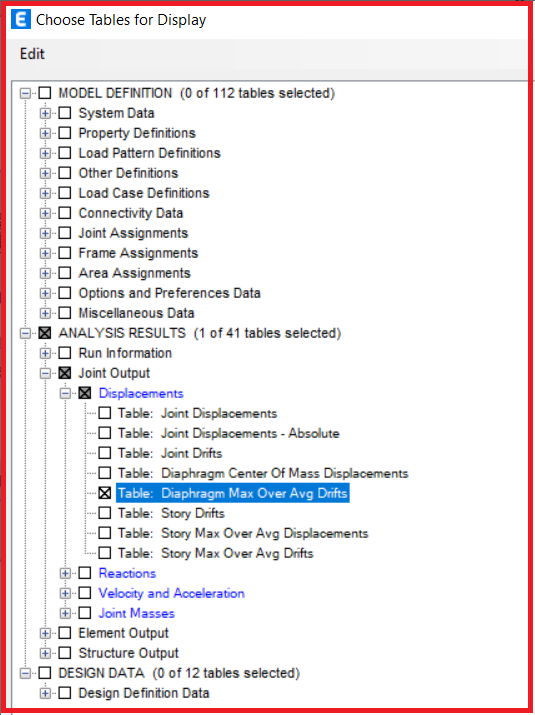Image resolution: width=535 pixels, height=715 pixels.
Task: Collapse the Displacements subtree
Action: pyautogui.click(x=65, y=393)
